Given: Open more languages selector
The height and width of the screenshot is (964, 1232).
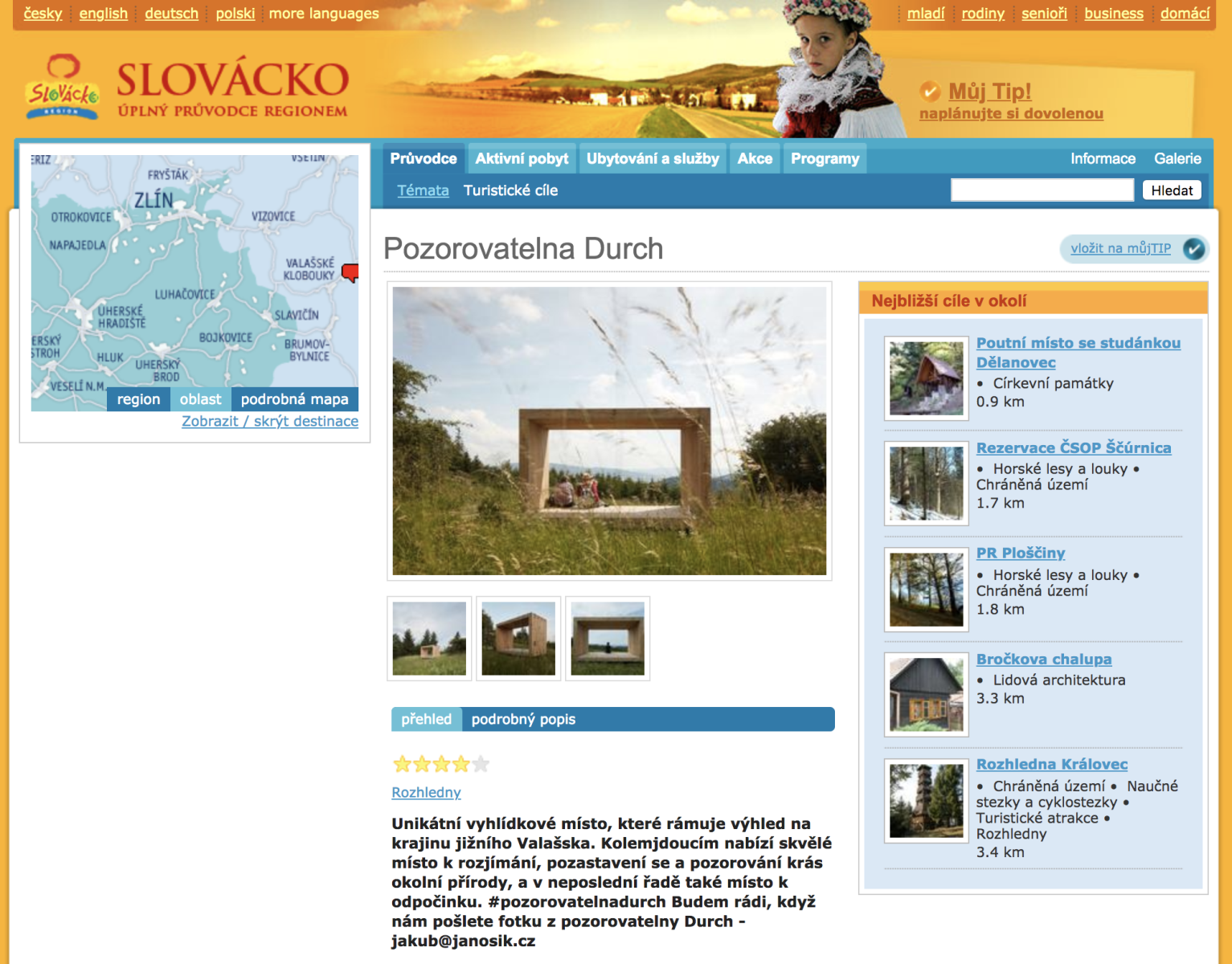Looking at the screenshot, I should pyautogui.click(x=323, y=14).
